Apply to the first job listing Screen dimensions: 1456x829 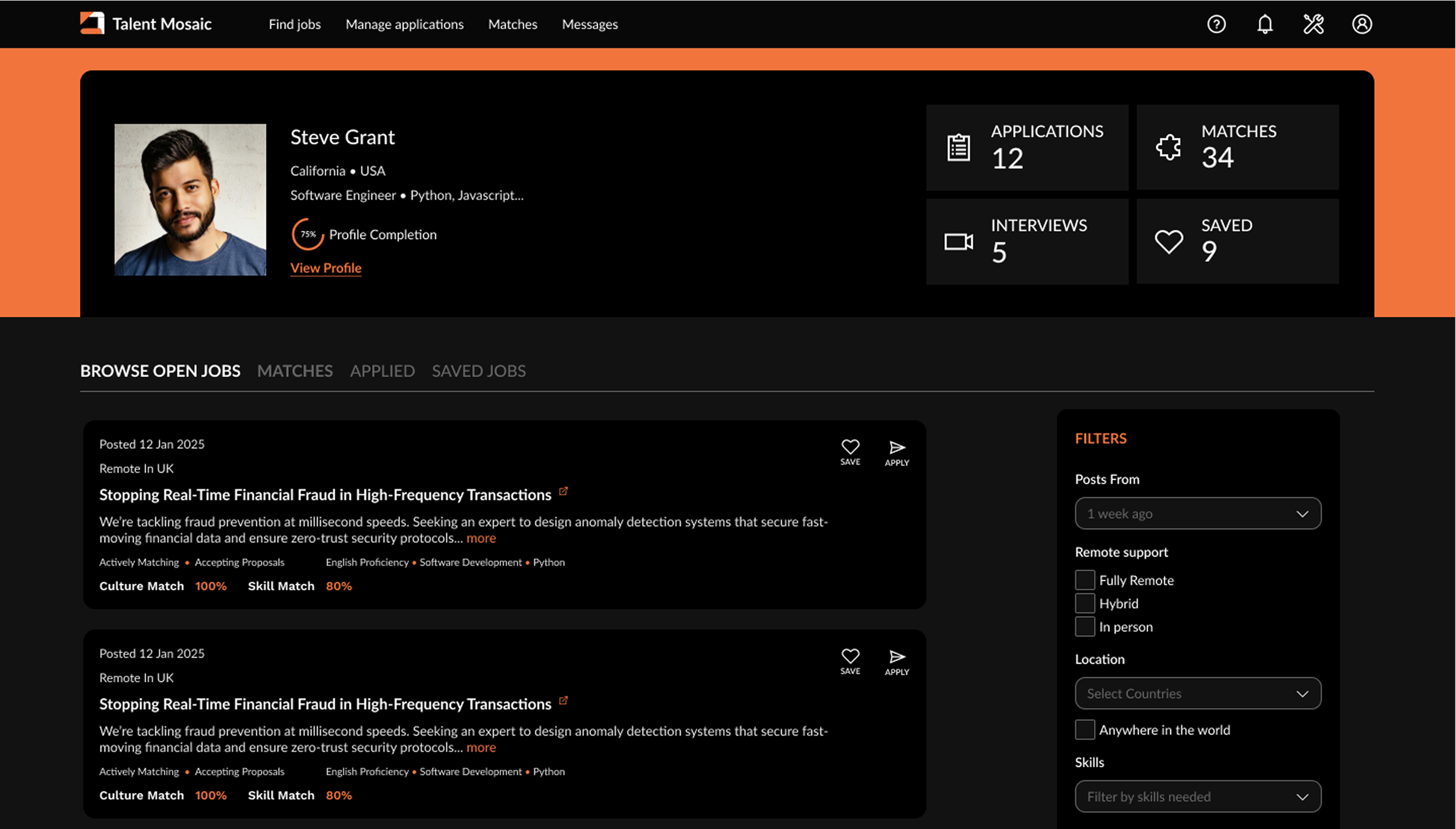point(896,448)
